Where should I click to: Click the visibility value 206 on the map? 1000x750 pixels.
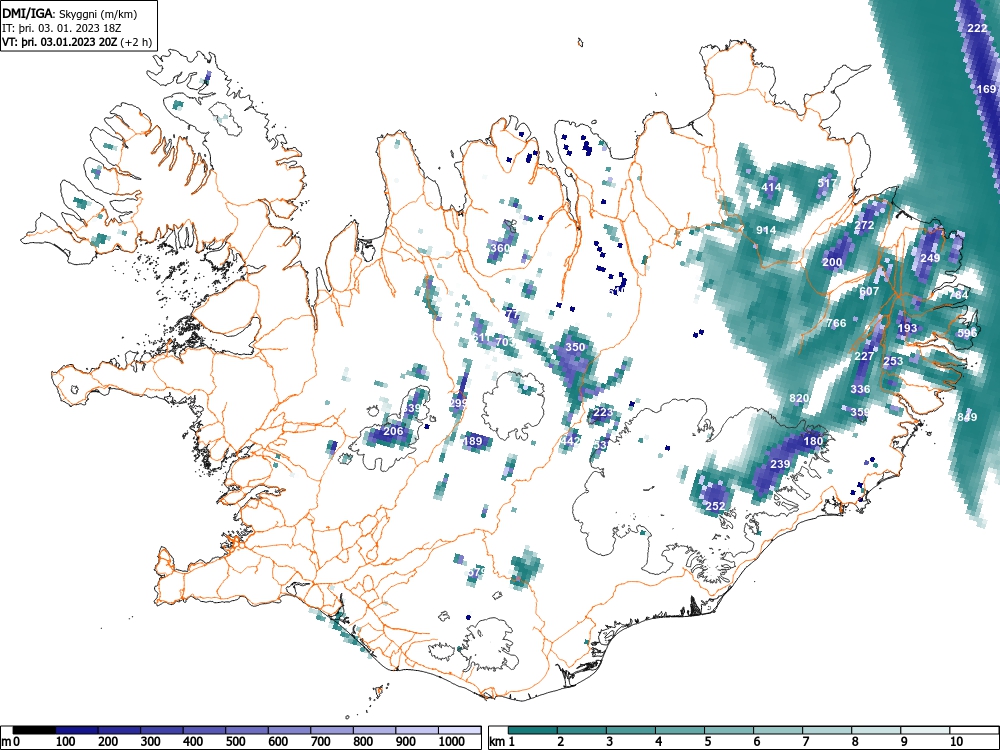pyautogui.click(x=393, y=430)
